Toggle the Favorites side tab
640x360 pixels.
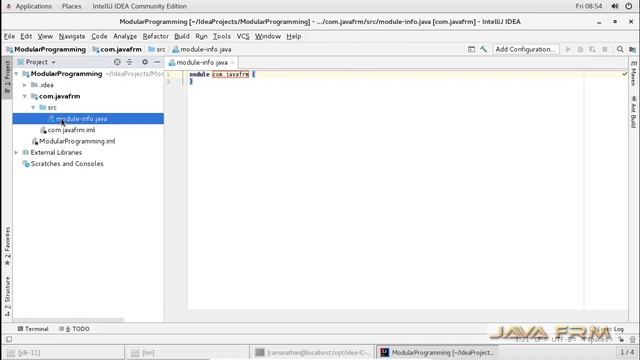tap(7, 246)
